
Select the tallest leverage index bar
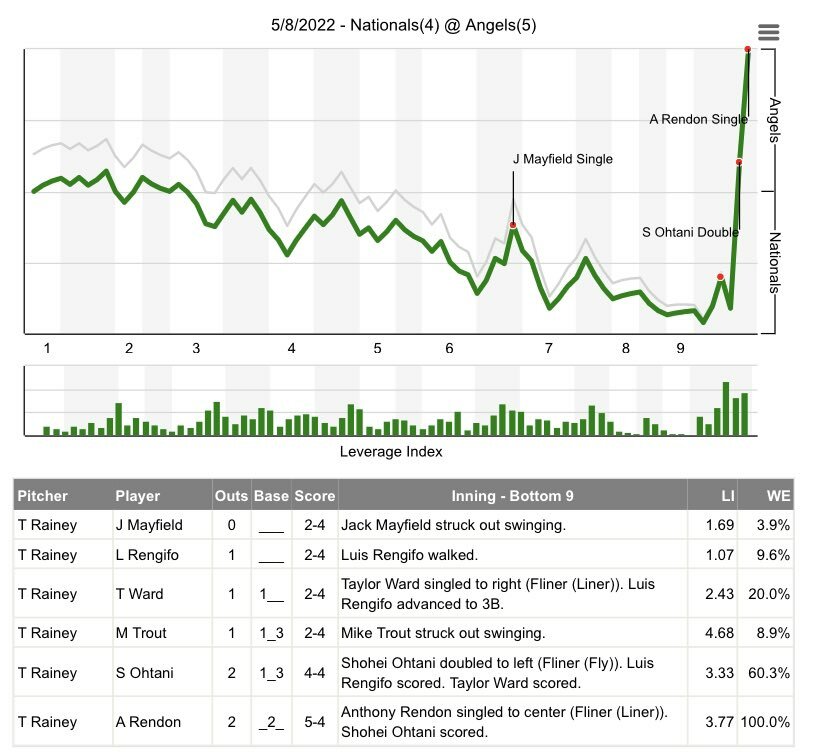(726, 409)
